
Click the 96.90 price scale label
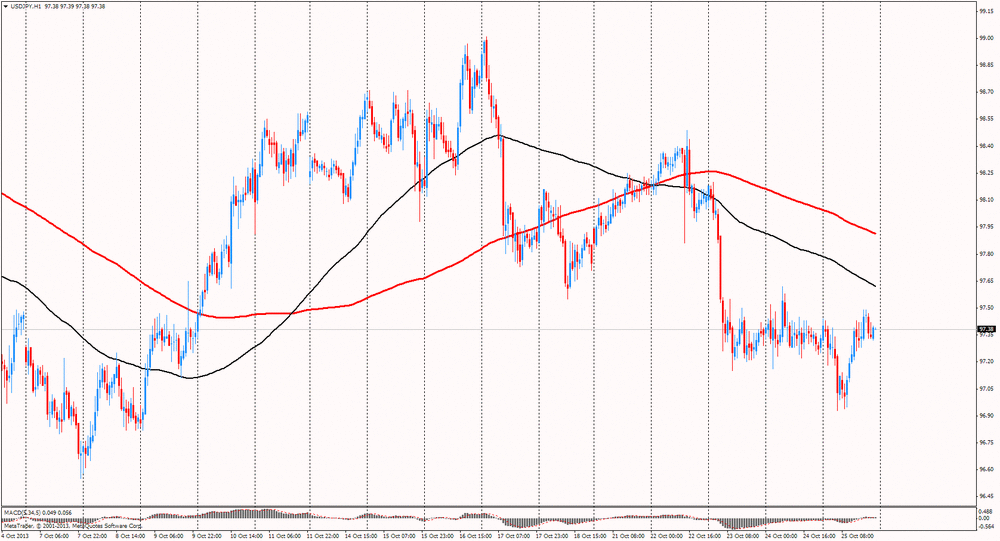pos(986,415)
